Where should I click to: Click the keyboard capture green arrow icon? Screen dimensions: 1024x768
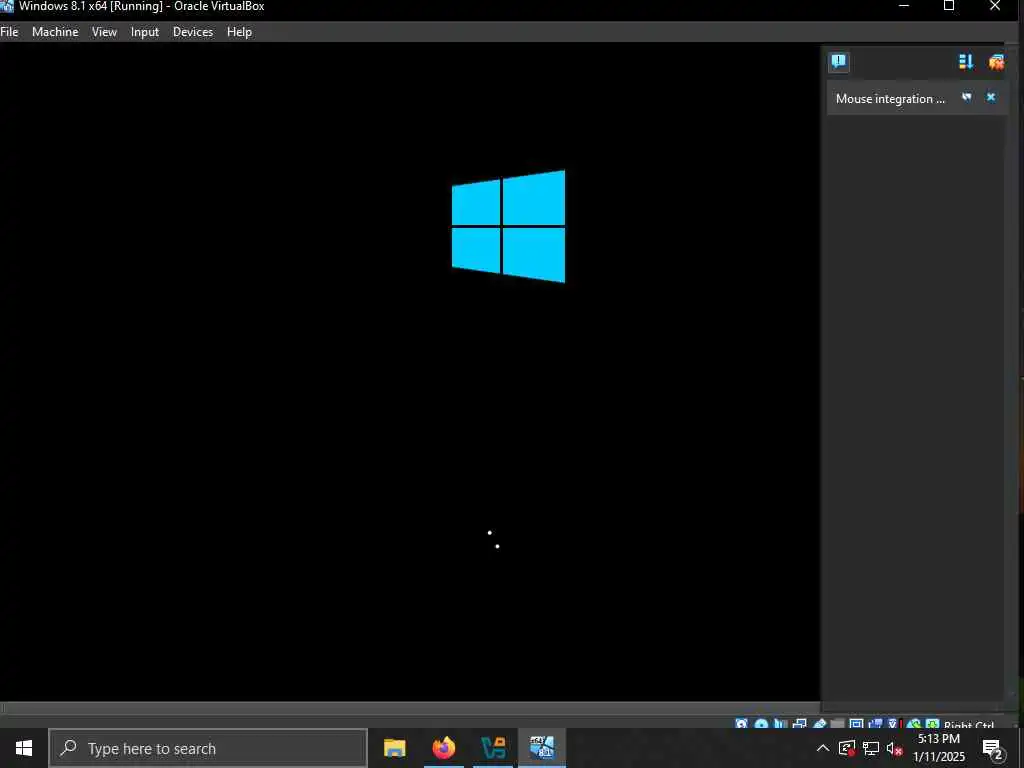coord(933,724)
